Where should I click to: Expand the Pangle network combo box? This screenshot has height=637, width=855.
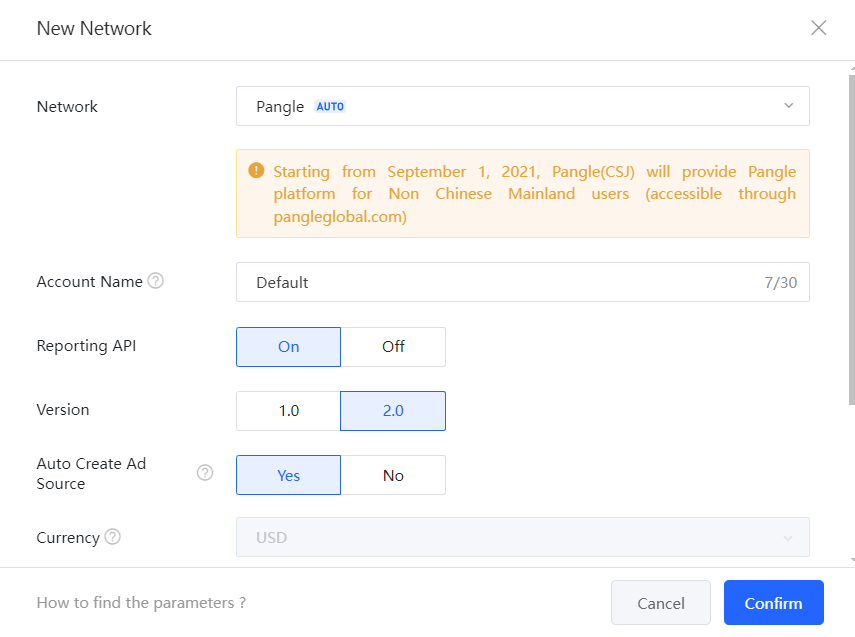pyautogui.click(x=522, y=106)
